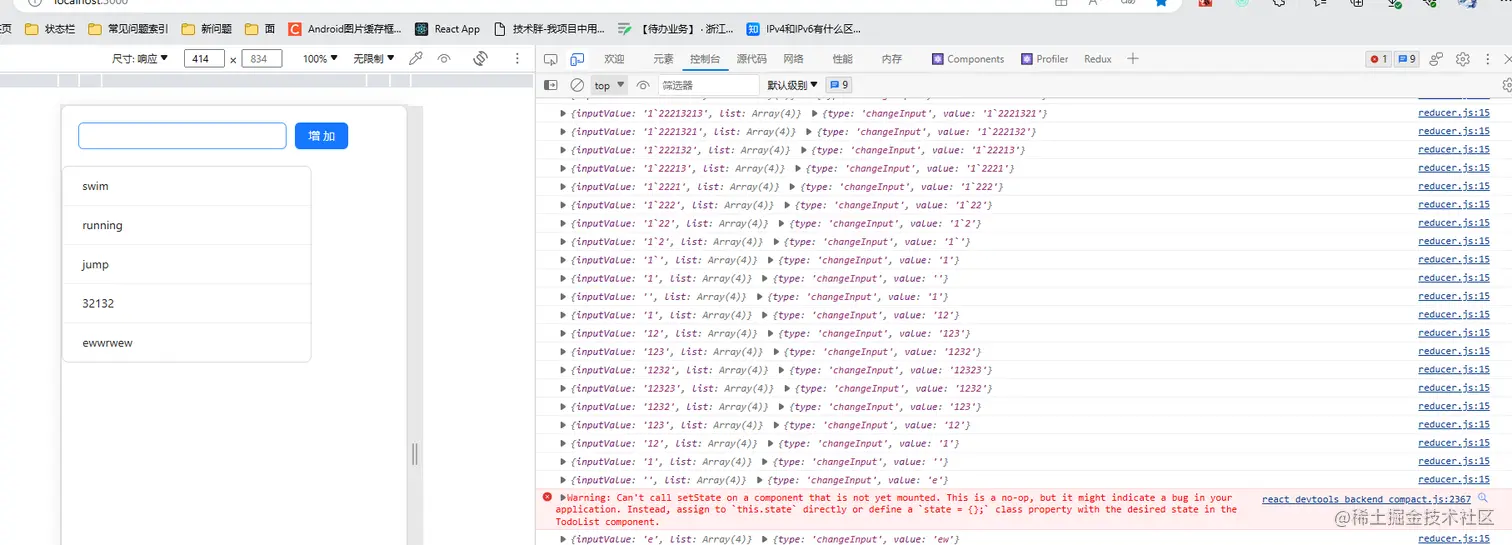Clear the console with the ban icon

577,85
